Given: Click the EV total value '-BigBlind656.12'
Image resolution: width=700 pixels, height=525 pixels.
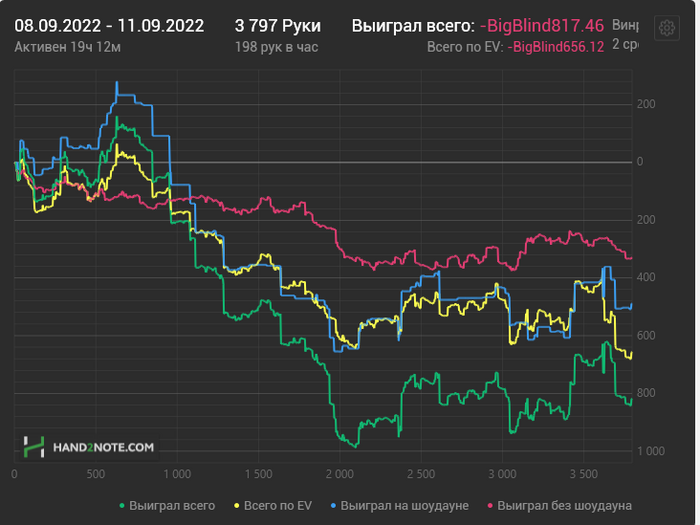Looking at the screenshot, I should pos(556,47).
